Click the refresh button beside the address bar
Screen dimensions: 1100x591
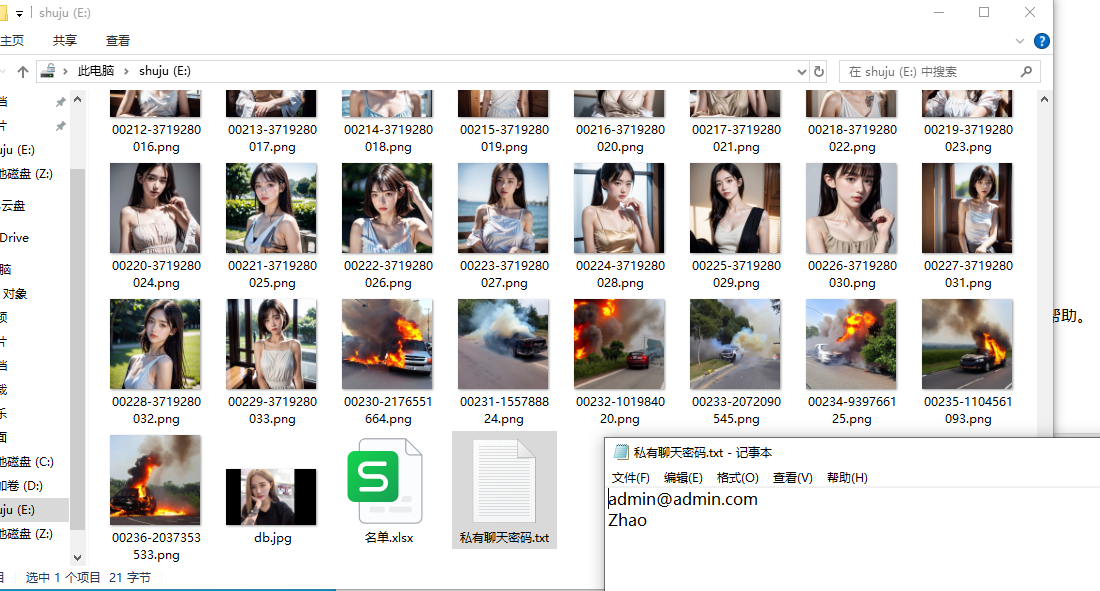click(x=819, y=71)
